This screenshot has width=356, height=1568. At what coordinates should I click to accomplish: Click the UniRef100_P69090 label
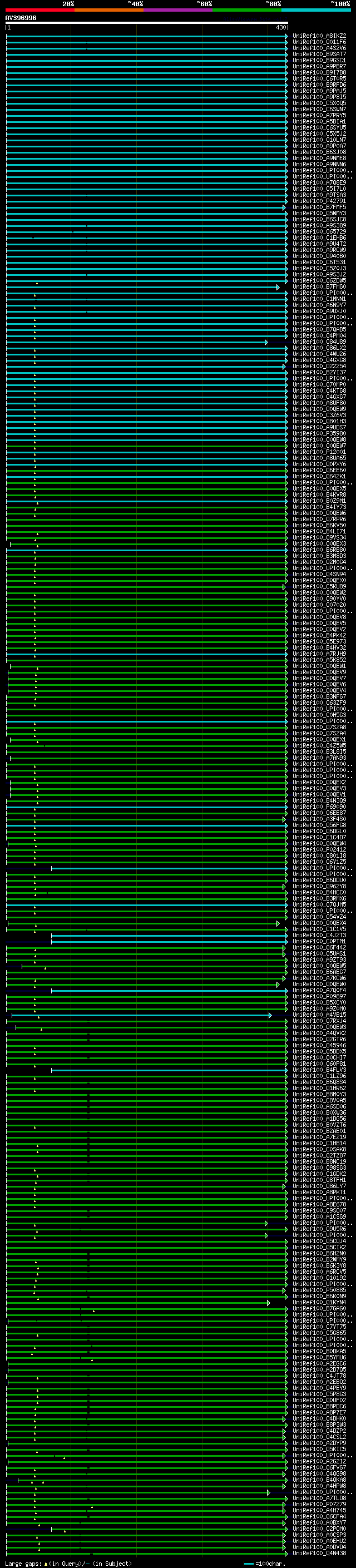pos(319,807)
